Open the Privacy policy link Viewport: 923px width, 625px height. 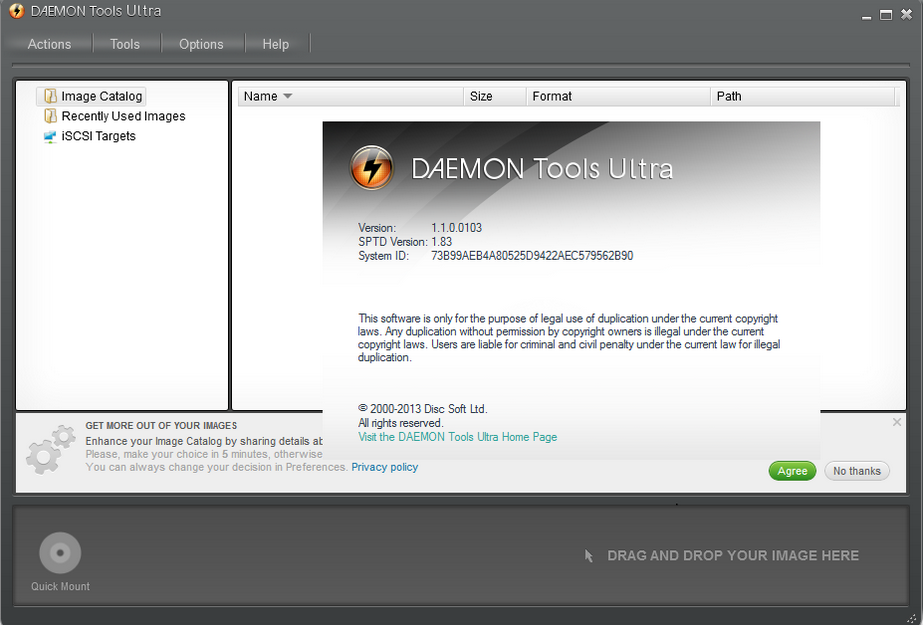[x=384, y=467]
